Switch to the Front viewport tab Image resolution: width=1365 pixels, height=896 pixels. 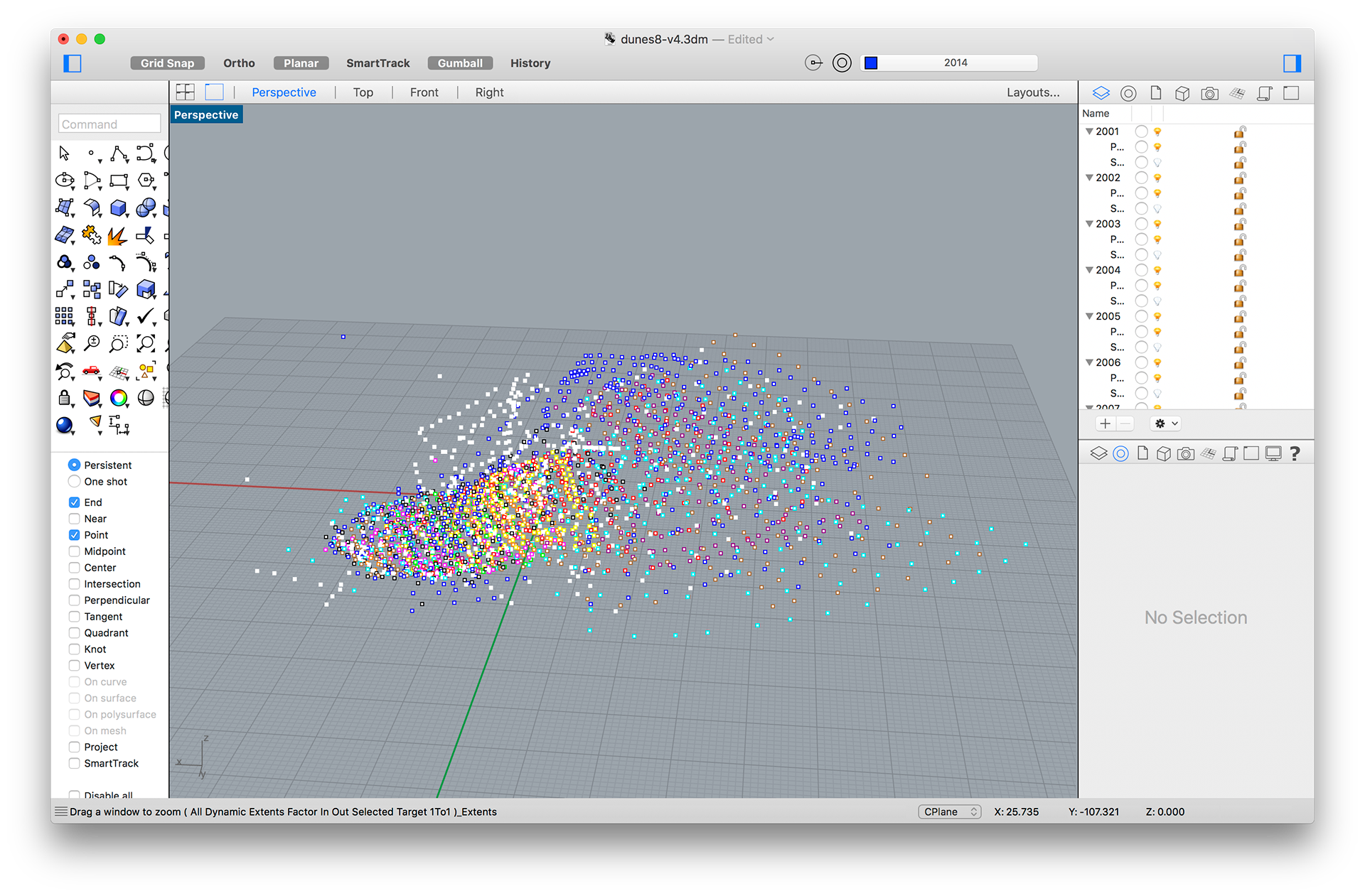coord(424,92)
